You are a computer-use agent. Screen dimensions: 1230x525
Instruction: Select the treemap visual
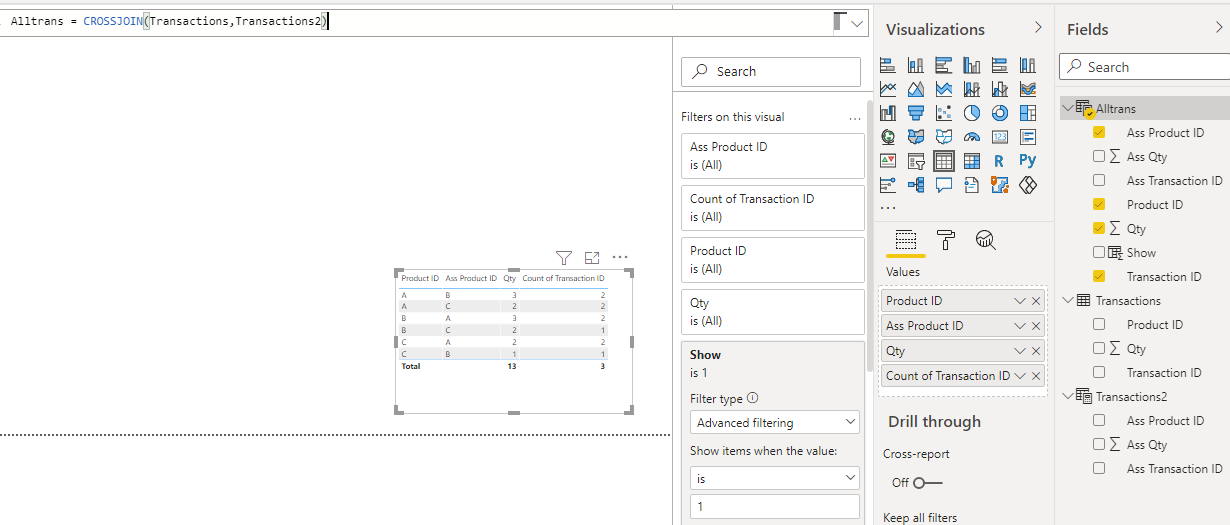(1028, 113)
